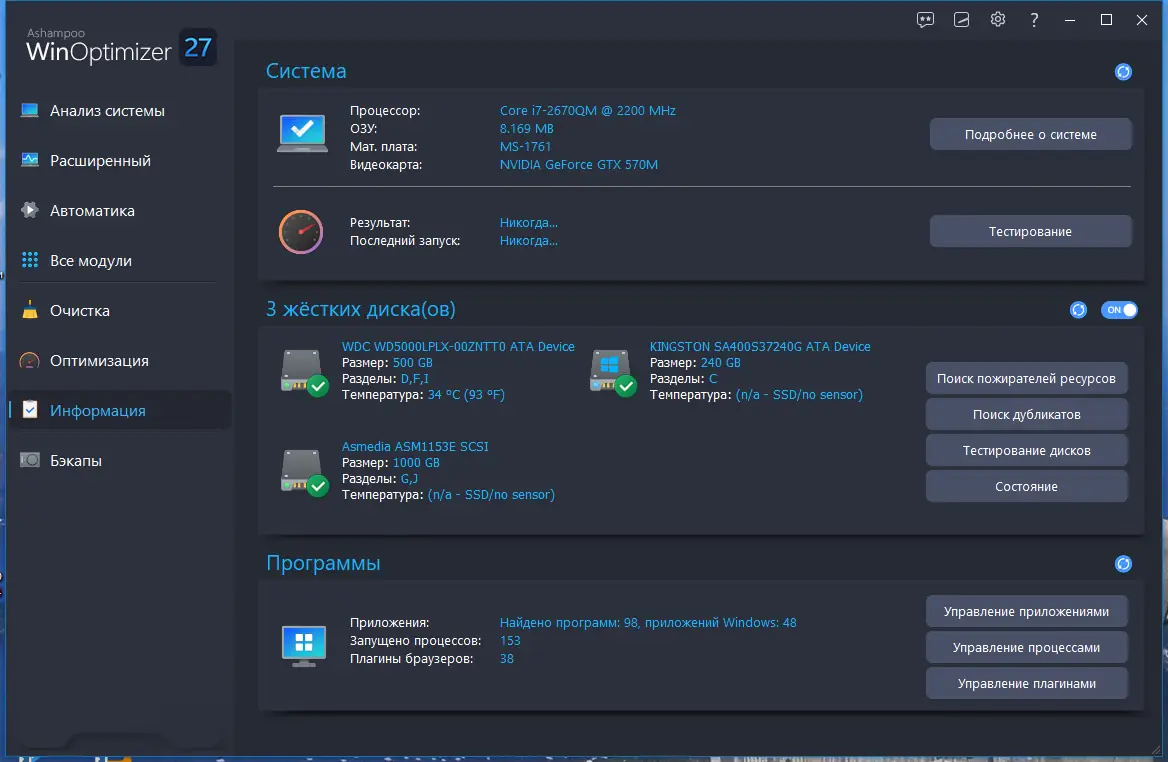Click the grid icon beside Все модули
Viewport: 1168px width, 762px height.
(x=30, y=260)
